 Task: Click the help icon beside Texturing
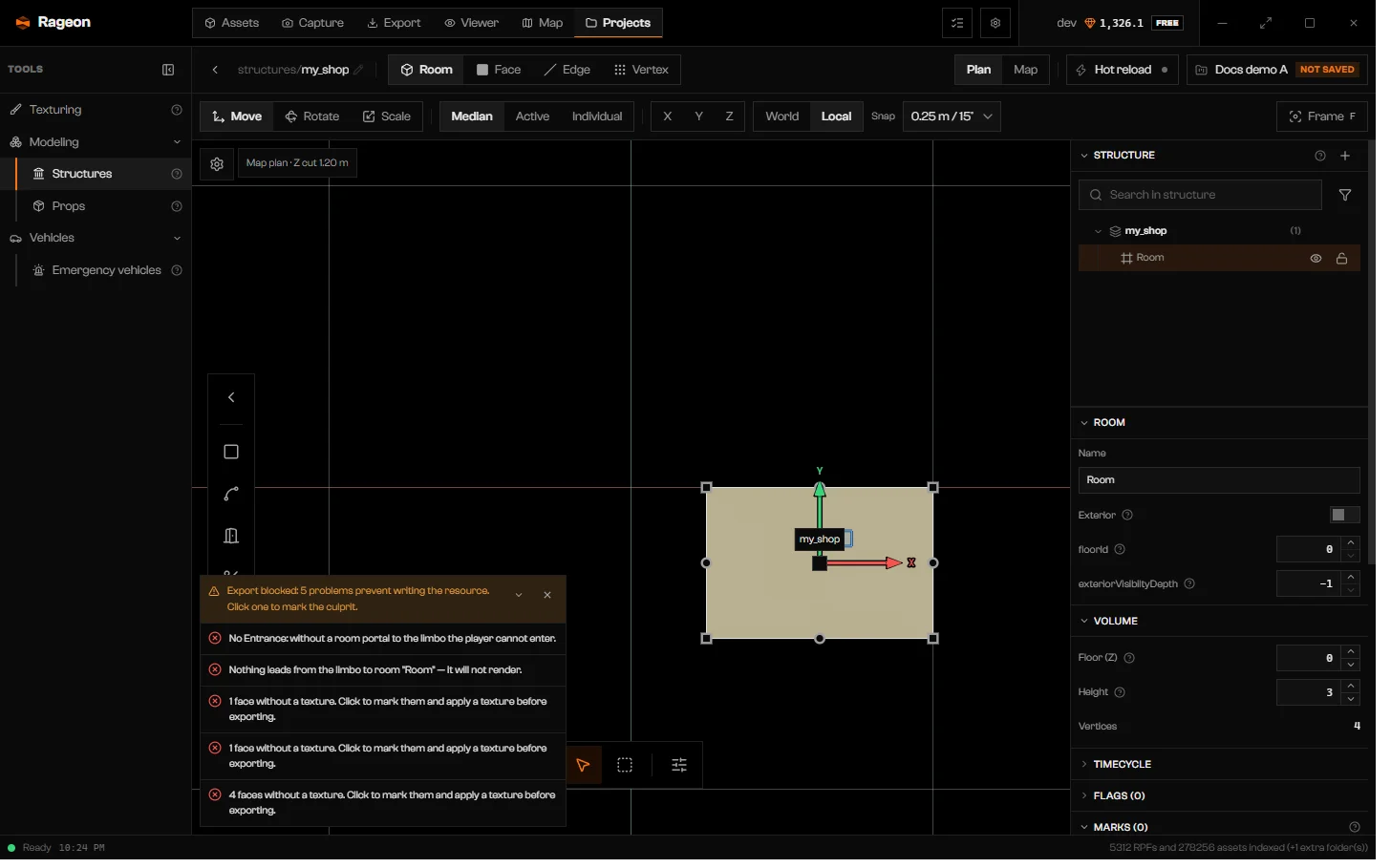pyautogui.click(x=179, y=111)
